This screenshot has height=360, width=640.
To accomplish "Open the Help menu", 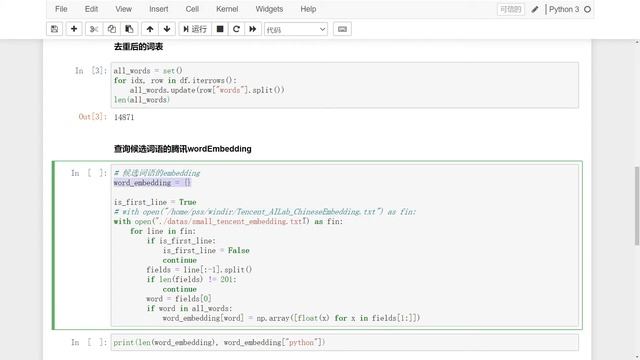I will [308, 9].
